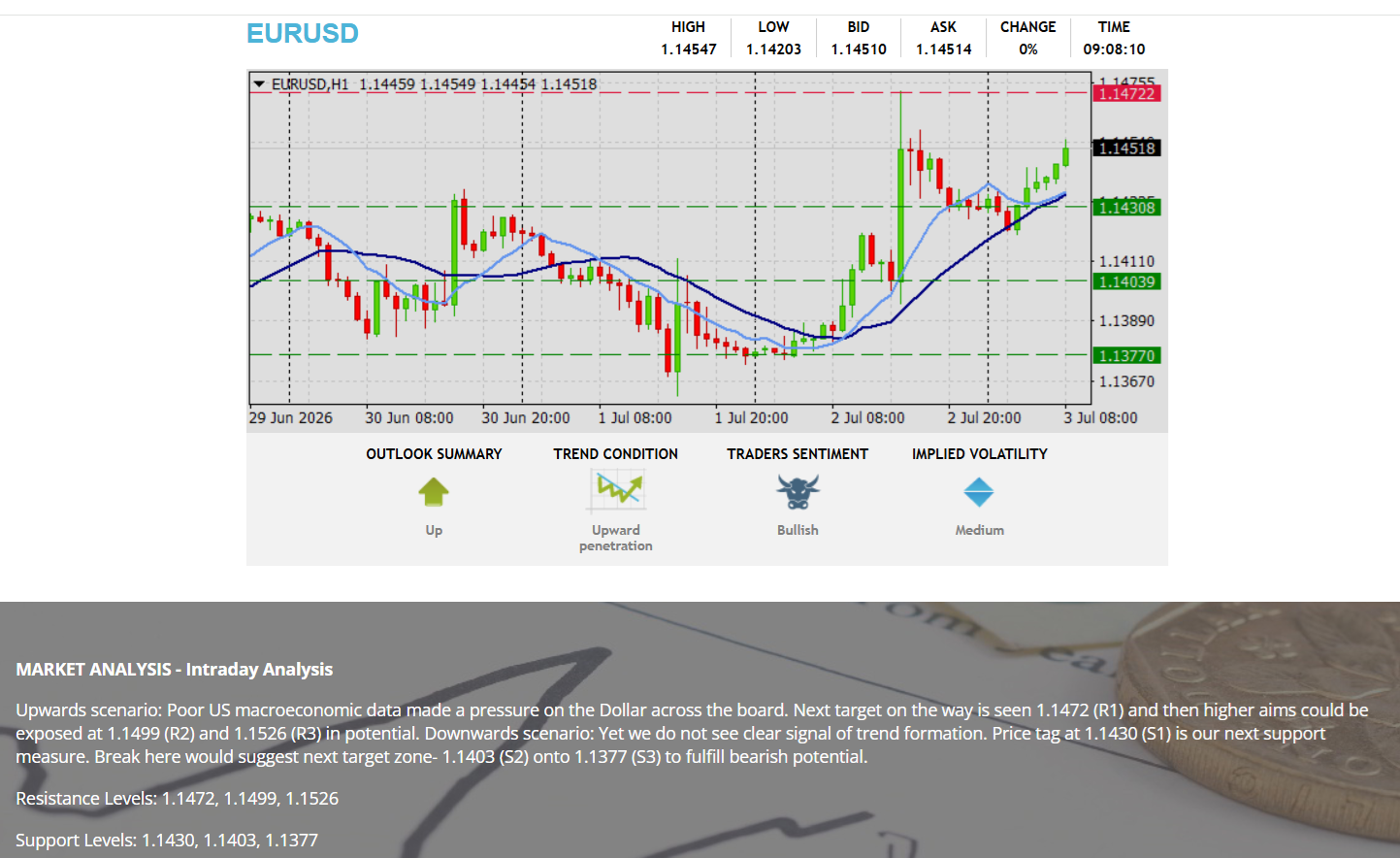Click the HIGH value 1.14547
Screen dimensions: 1400x858
(x=689, y=49)
